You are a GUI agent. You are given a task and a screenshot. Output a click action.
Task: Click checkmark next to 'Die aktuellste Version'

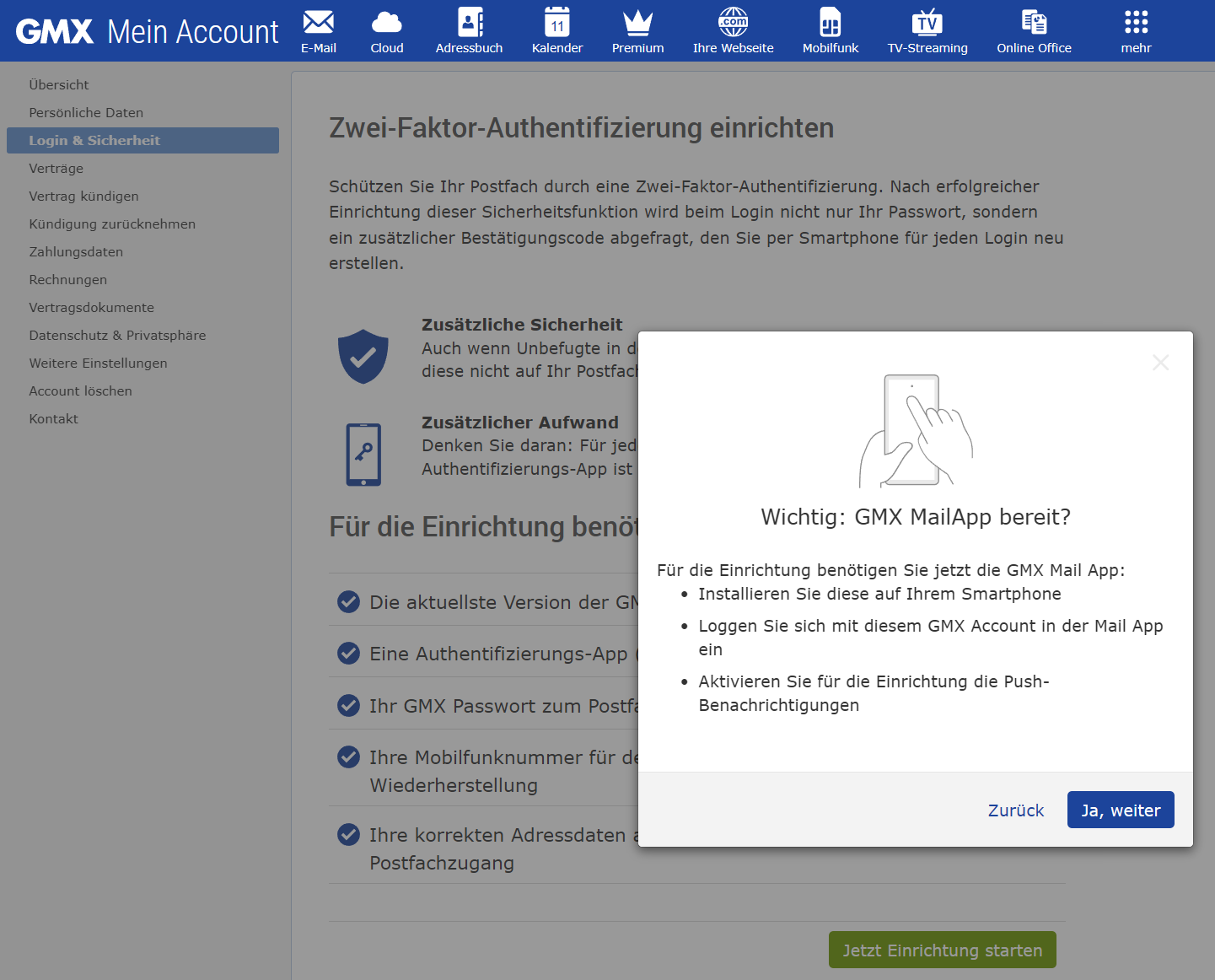point(348,601)
